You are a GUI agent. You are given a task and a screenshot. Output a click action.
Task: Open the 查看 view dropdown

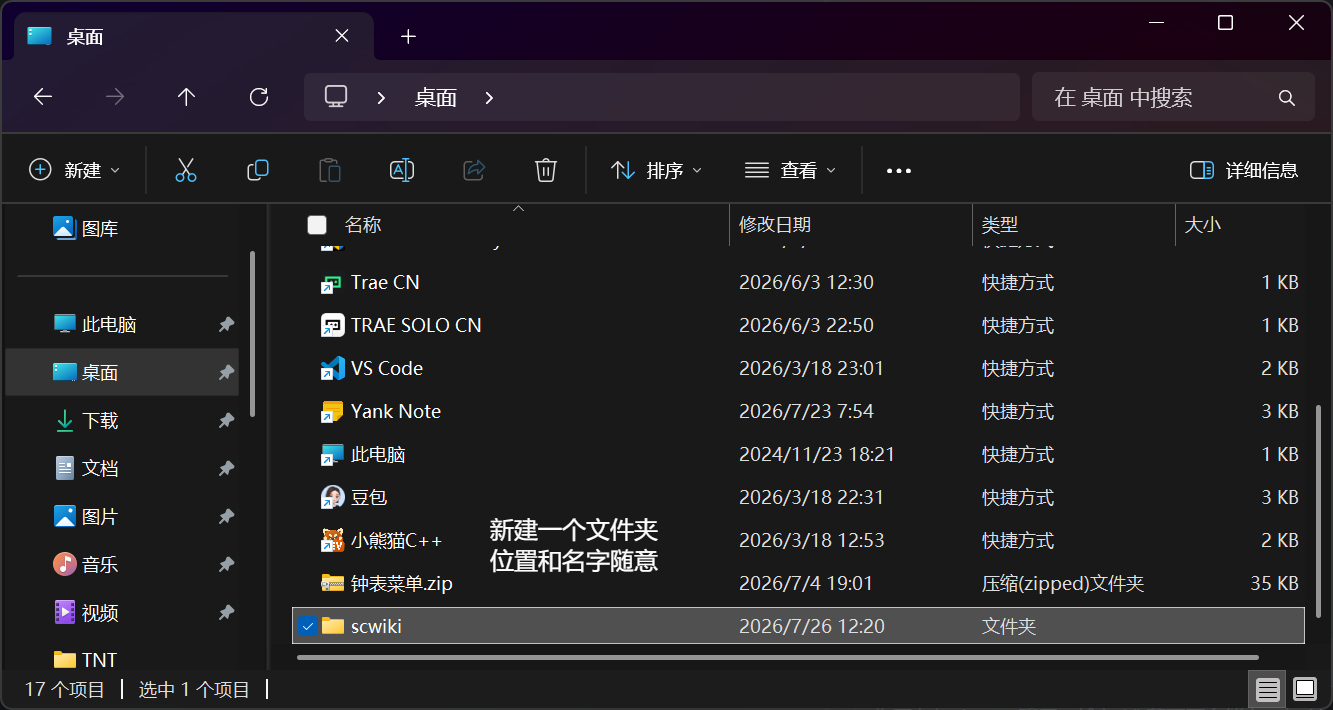(790, 170)
